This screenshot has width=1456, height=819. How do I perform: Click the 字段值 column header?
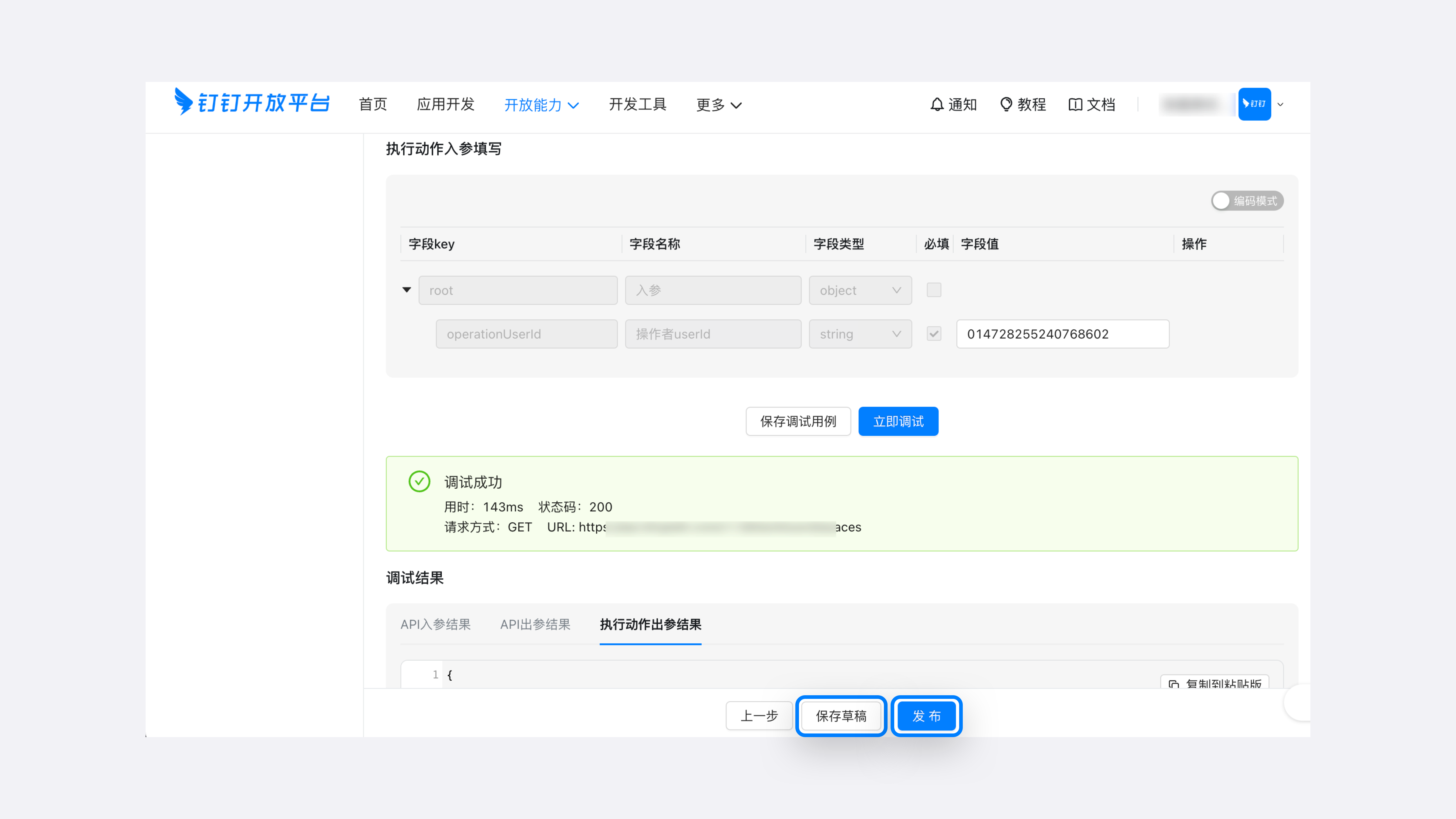(979, 244)
